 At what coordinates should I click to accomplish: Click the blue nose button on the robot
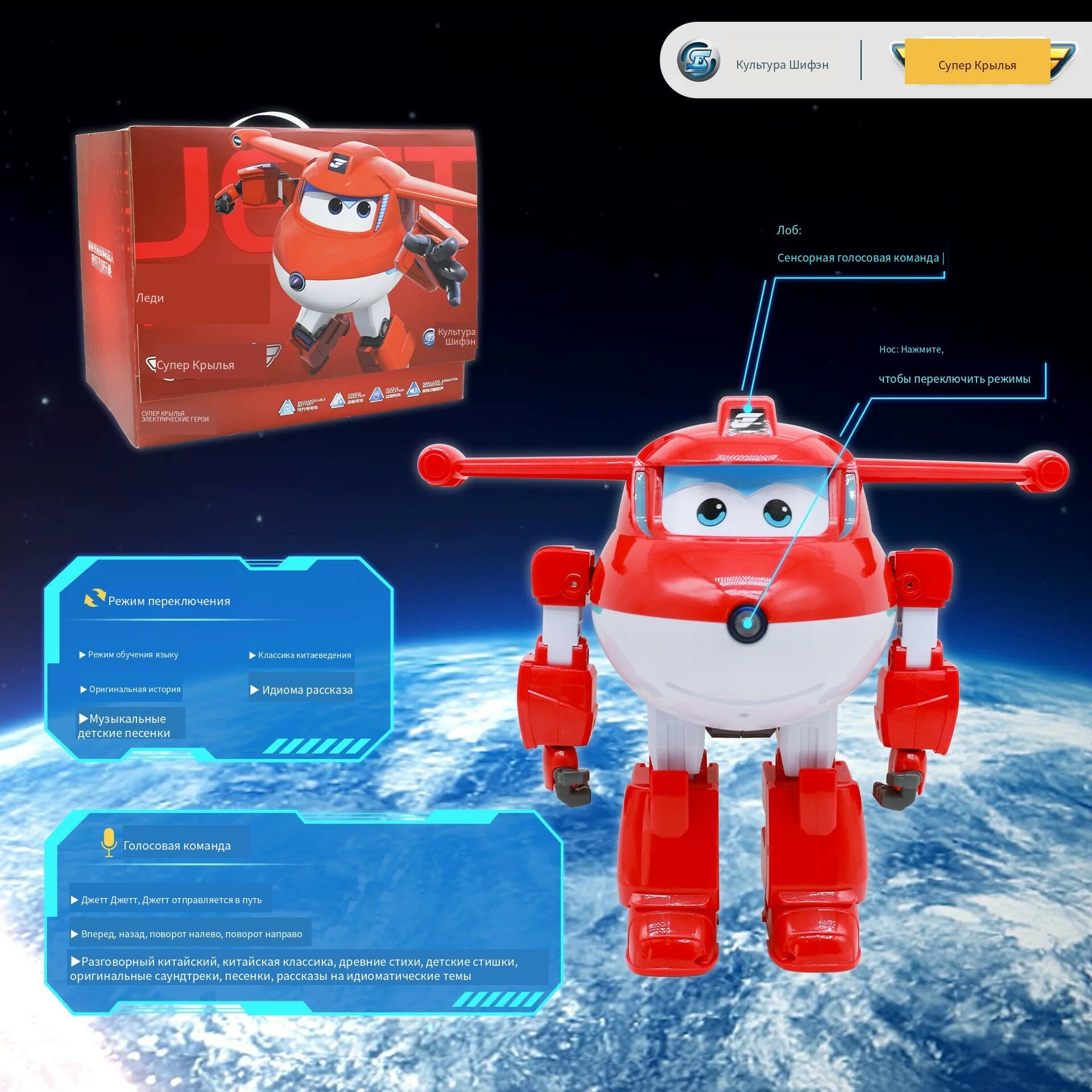[747, 624]
